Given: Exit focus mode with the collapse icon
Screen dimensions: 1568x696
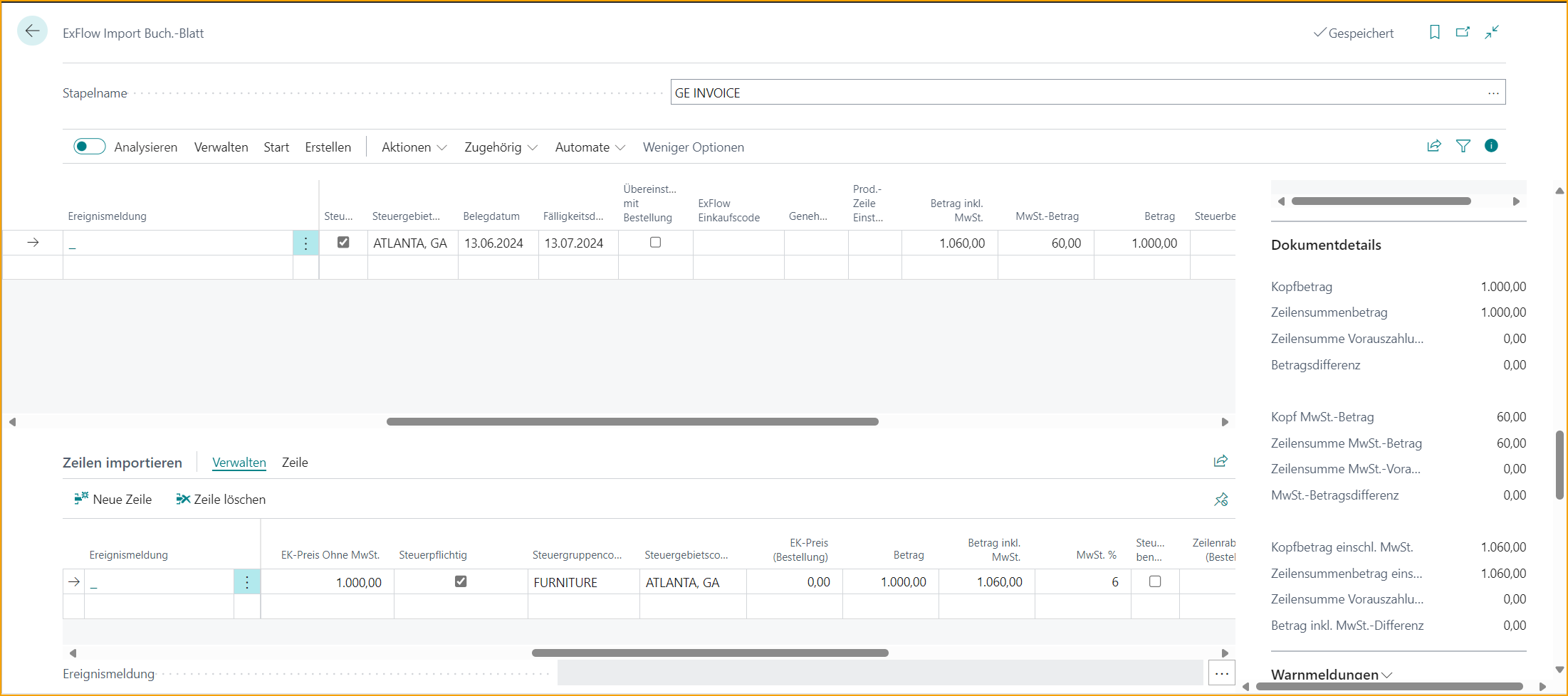Looking at the screenshot, I should pyautogui.click(x=1492, y=32).
